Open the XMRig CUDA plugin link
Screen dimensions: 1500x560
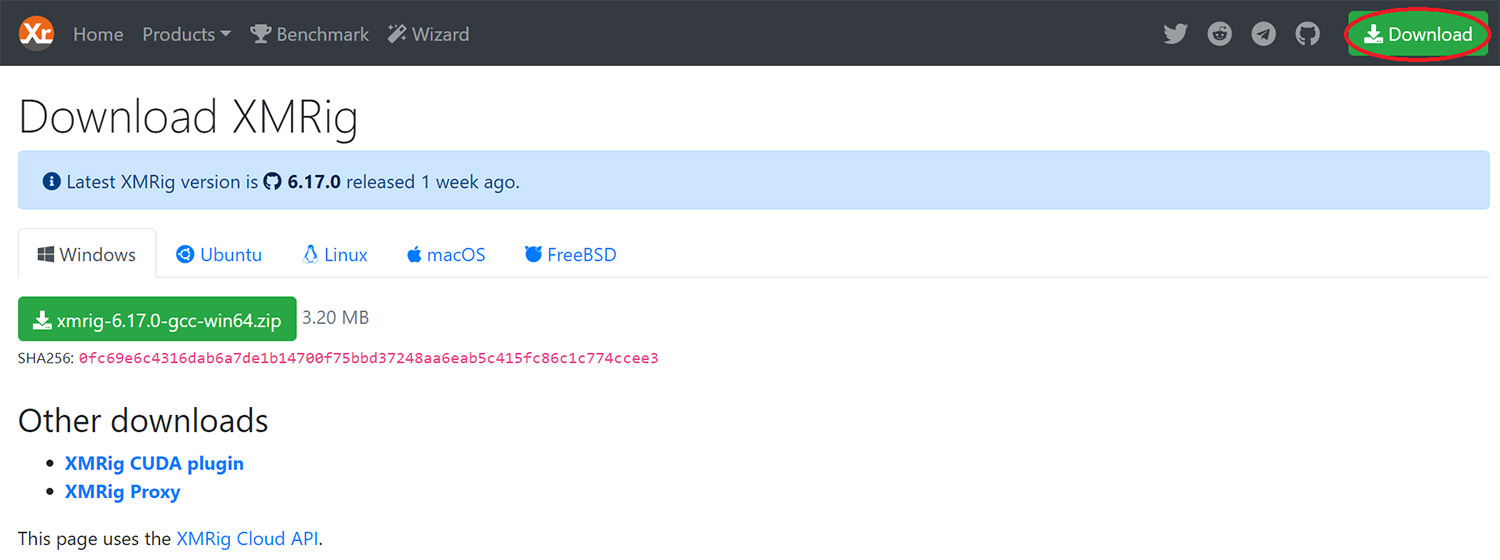(154, 463)
